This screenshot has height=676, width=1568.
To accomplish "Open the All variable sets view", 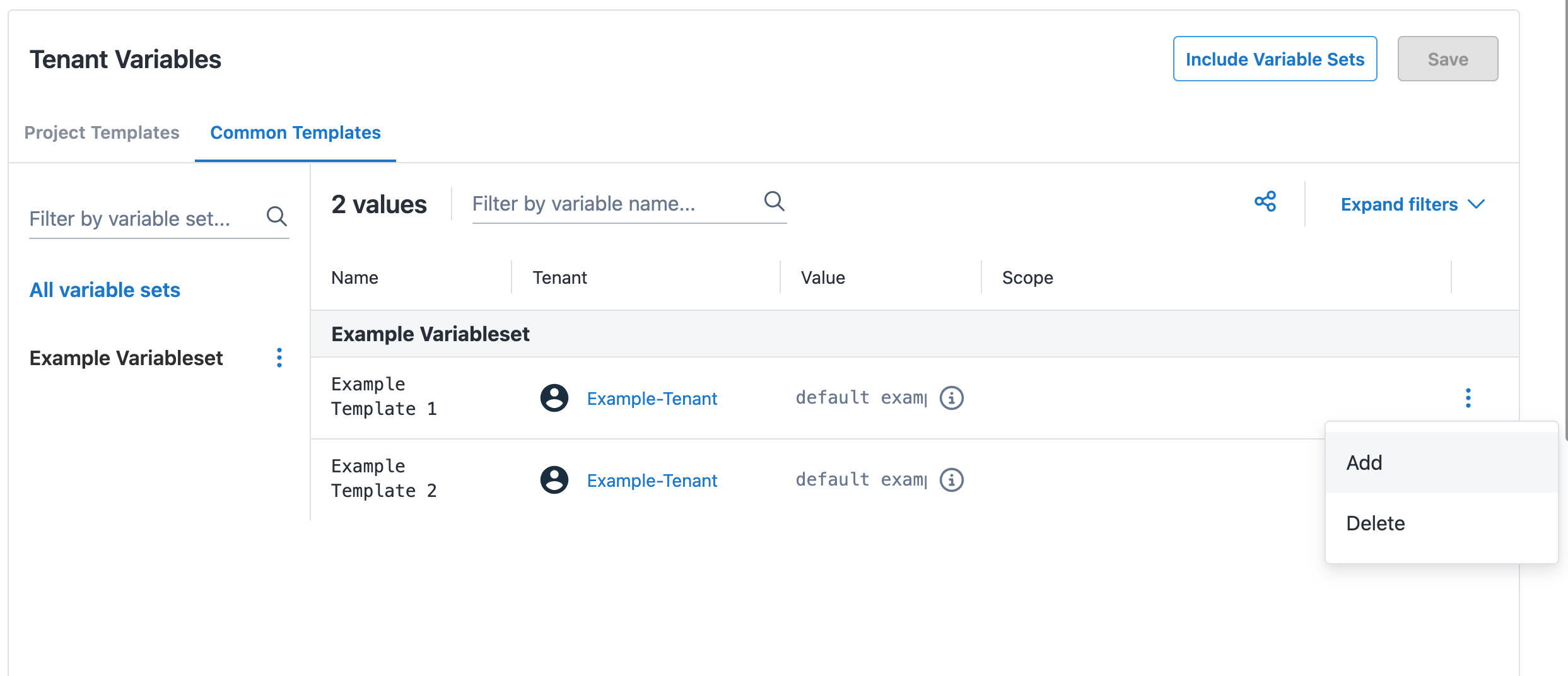I will pos(104,289).
